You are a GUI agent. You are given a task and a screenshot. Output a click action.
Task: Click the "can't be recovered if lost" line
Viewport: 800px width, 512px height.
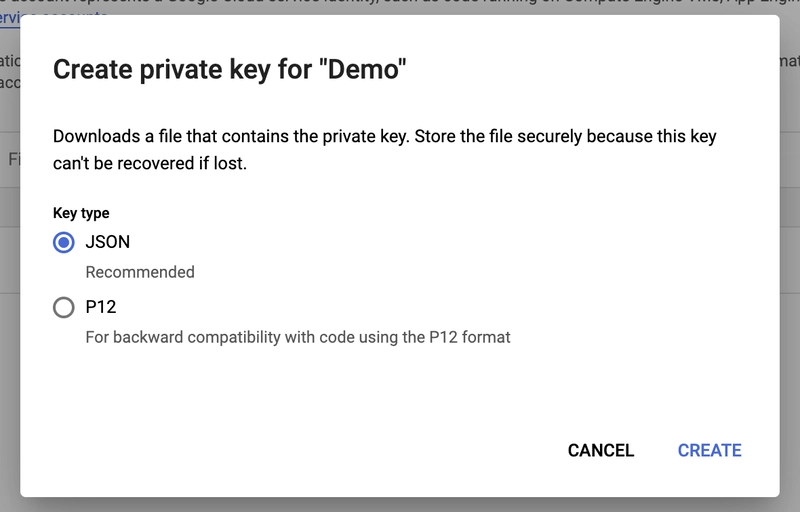(150, 162)
